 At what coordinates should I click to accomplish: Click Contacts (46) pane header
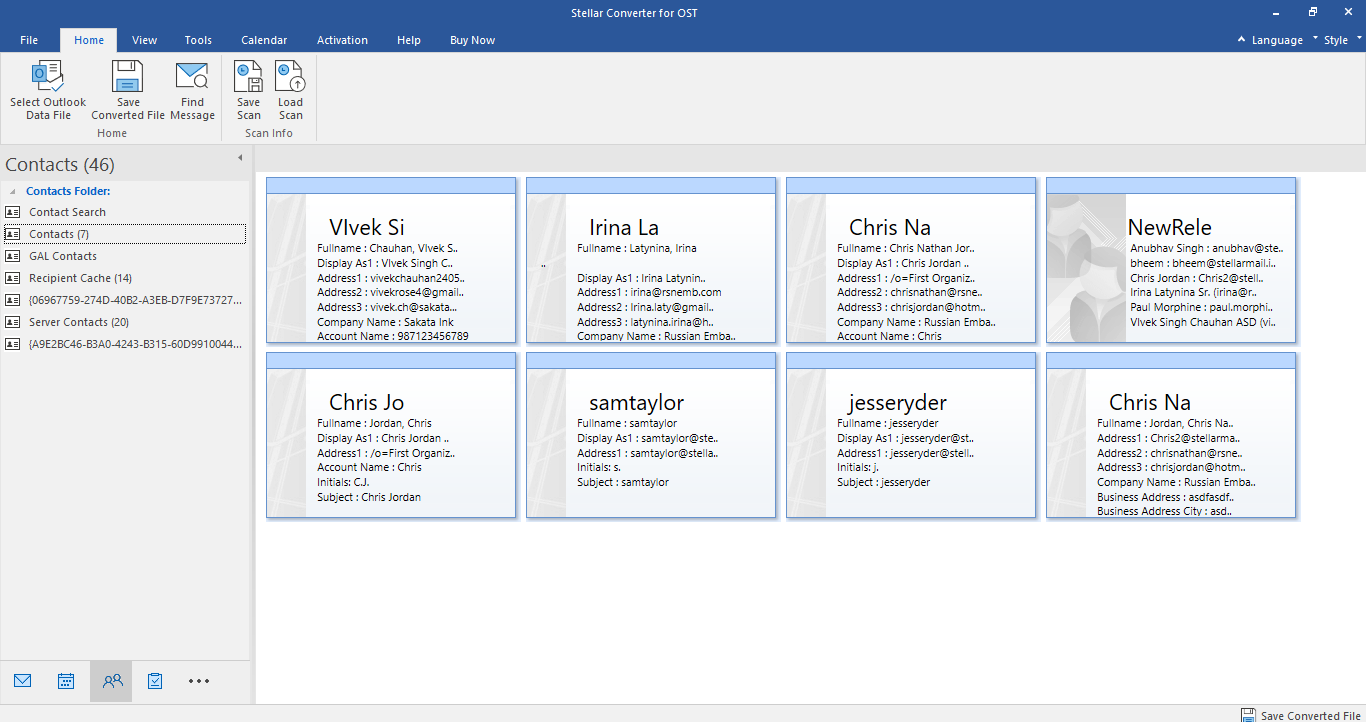(x=60, y=165)
